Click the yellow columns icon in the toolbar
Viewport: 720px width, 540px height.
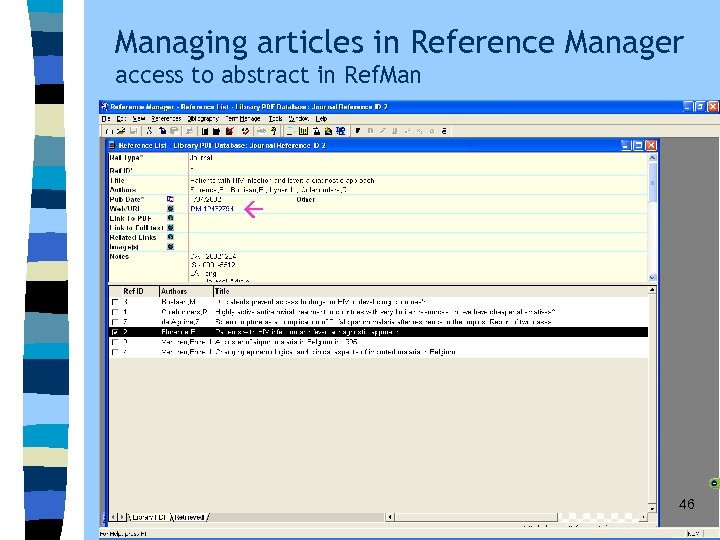tap(303, 131)
